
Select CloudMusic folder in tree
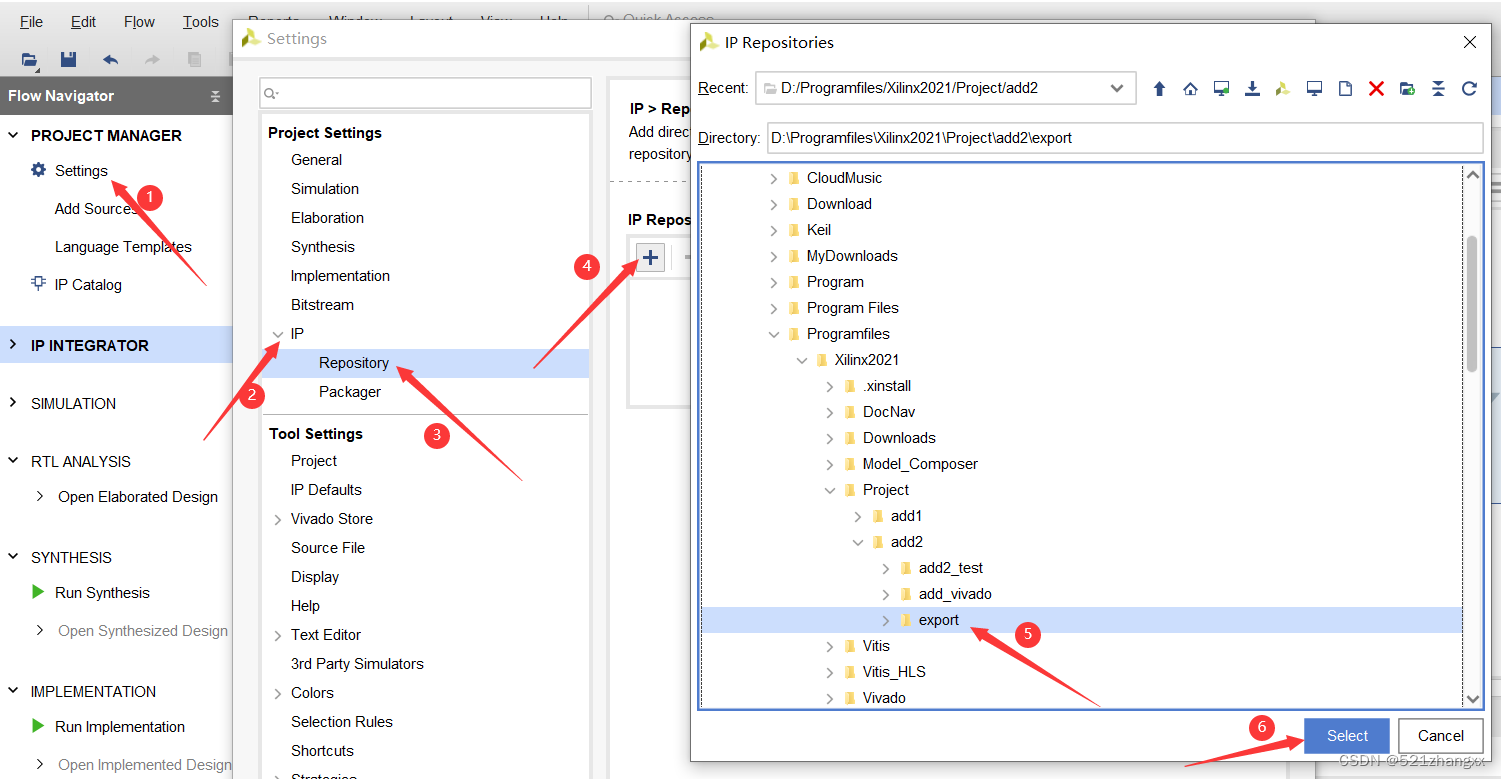click(844, 178)
